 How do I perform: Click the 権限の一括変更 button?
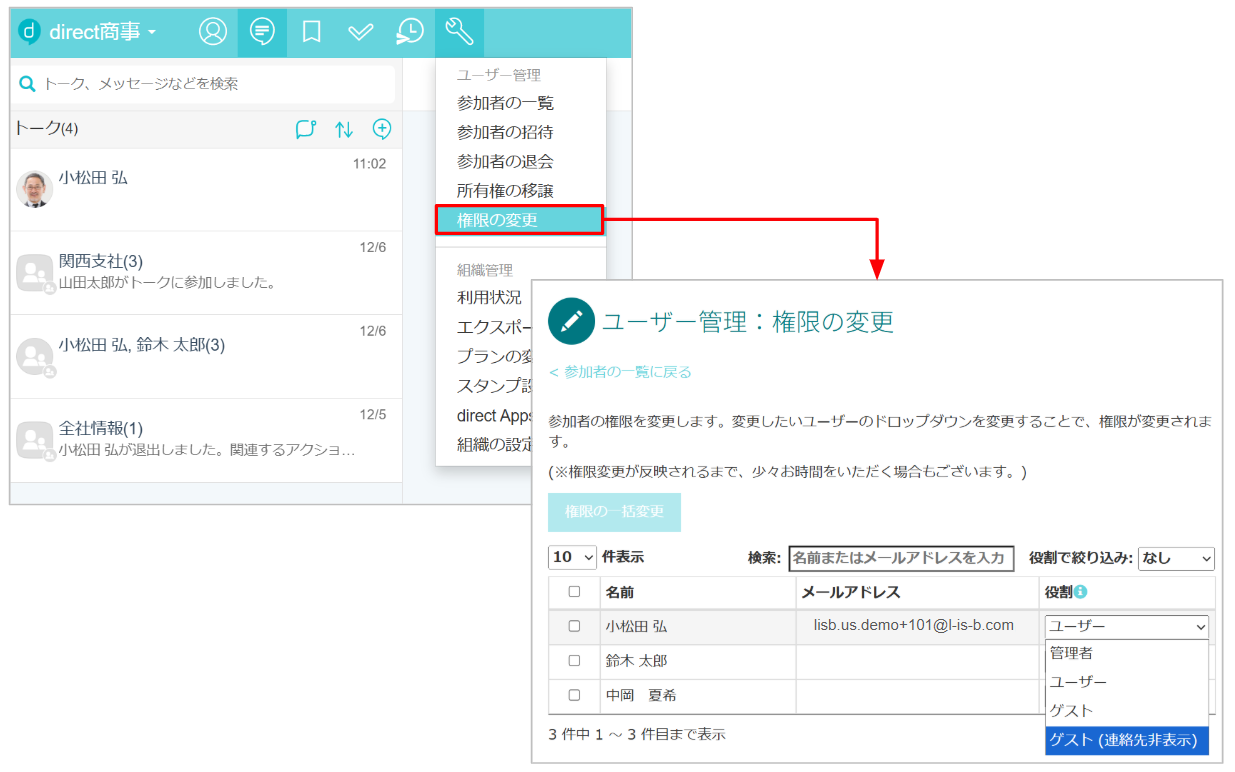click(x=614, y=512)
